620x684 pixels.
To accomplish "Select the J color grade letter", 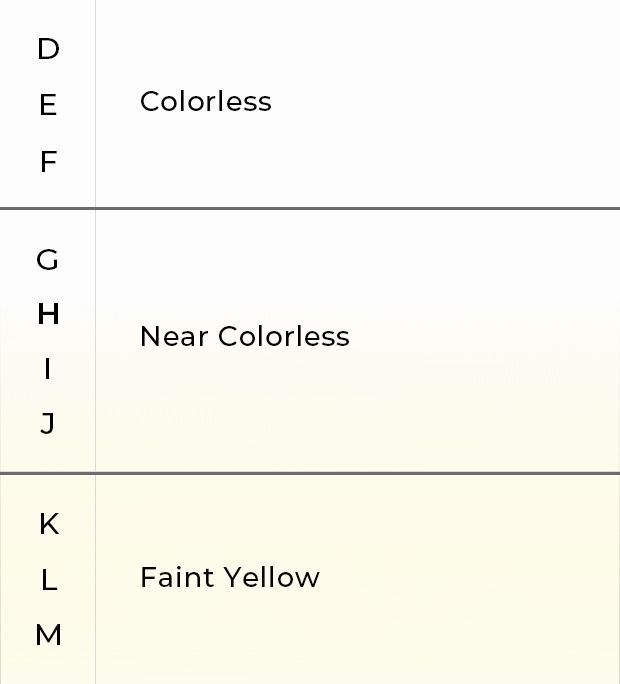I will point(48,424).
